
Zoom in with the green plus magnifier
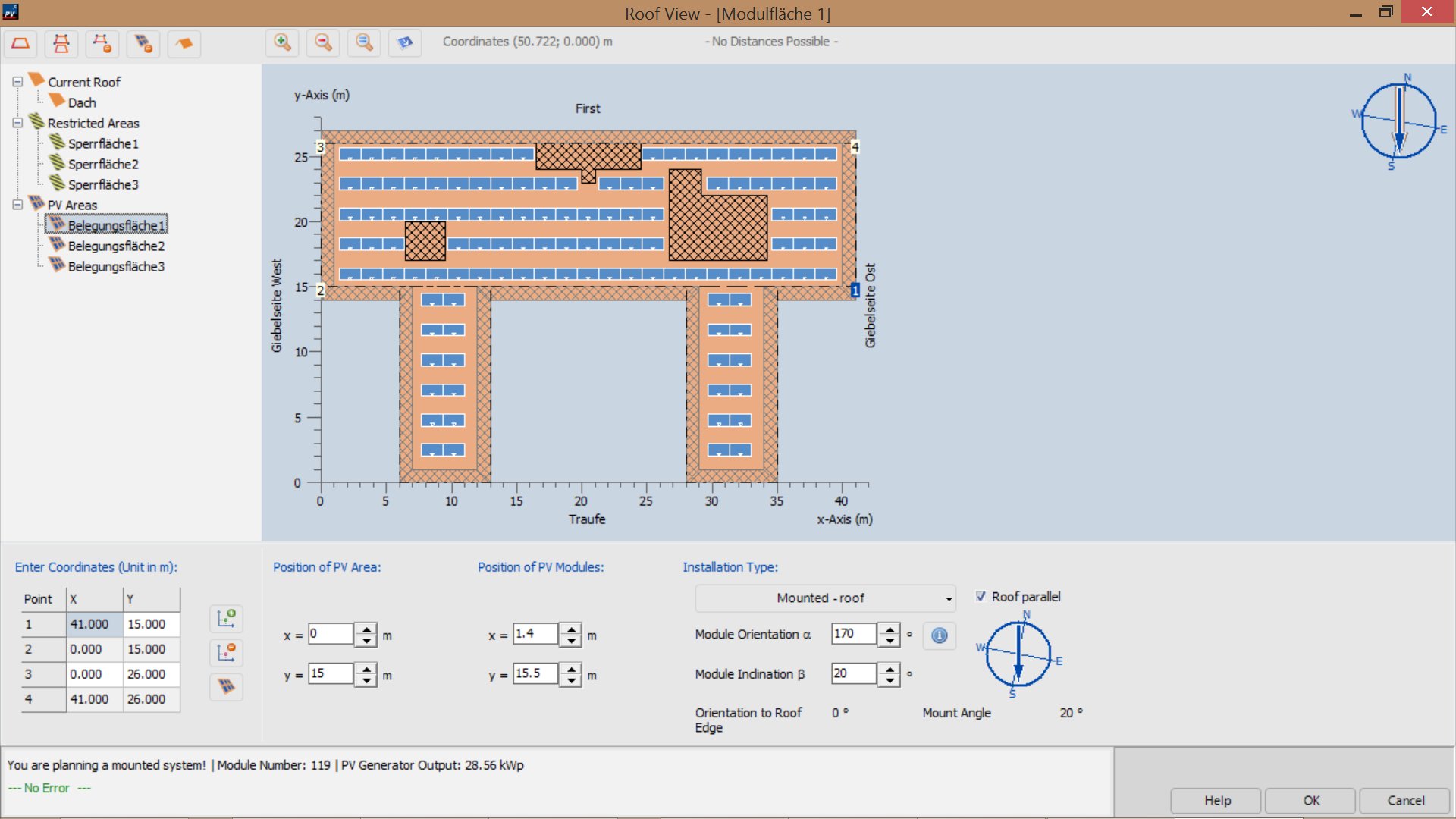pos(282,42)
